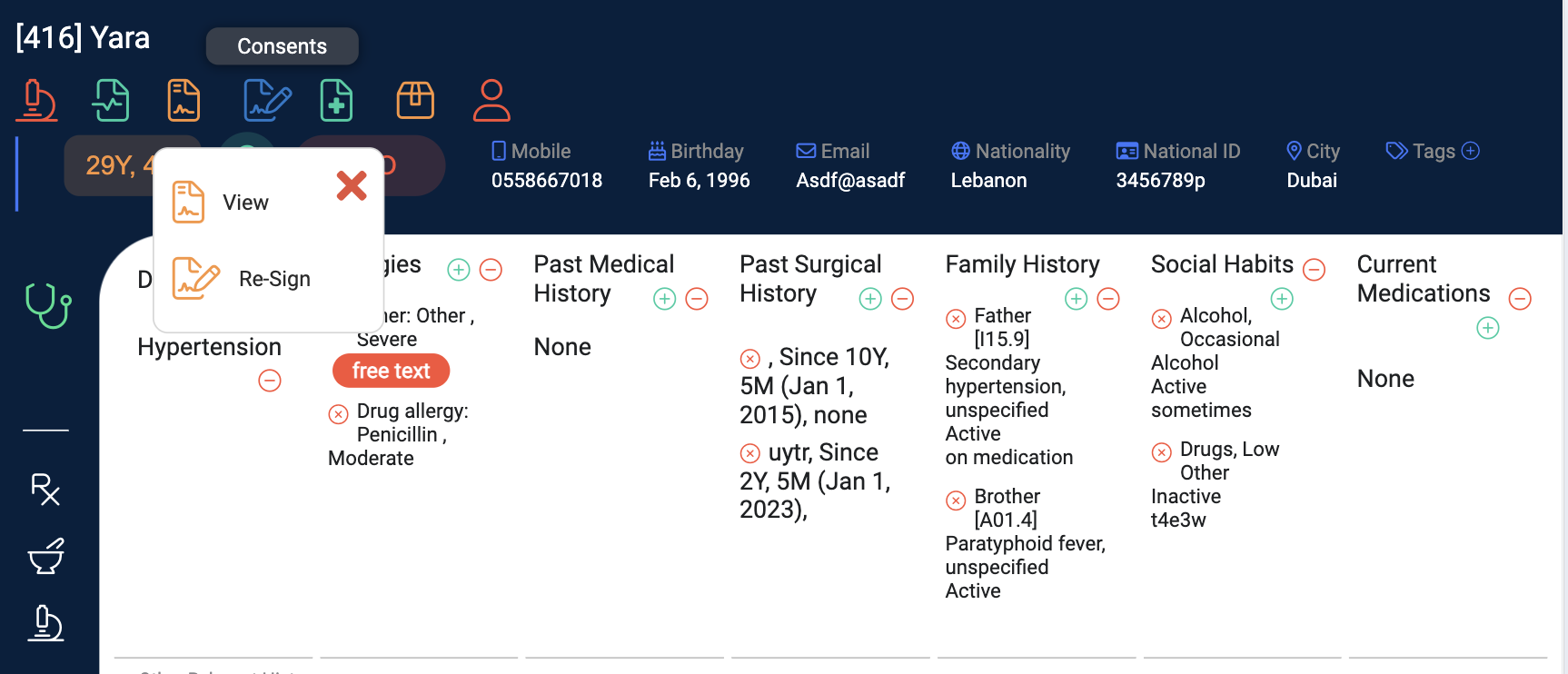Add a new tag with plus icon

point(1471,151)
